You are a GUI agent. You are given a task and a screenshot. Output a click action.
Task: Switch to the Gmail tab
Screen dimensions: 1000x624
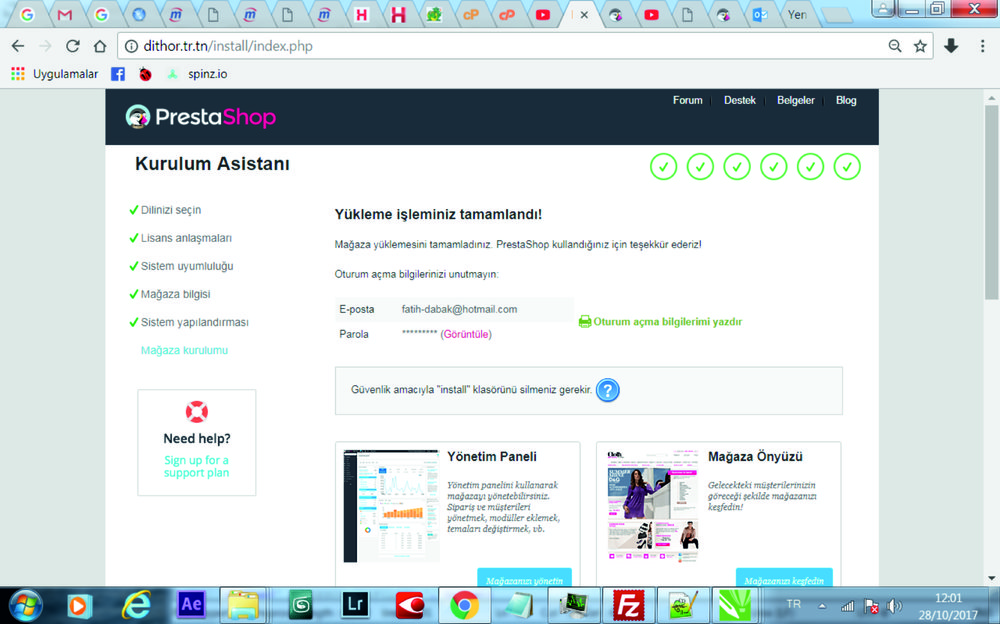click(x=64, y=15)
